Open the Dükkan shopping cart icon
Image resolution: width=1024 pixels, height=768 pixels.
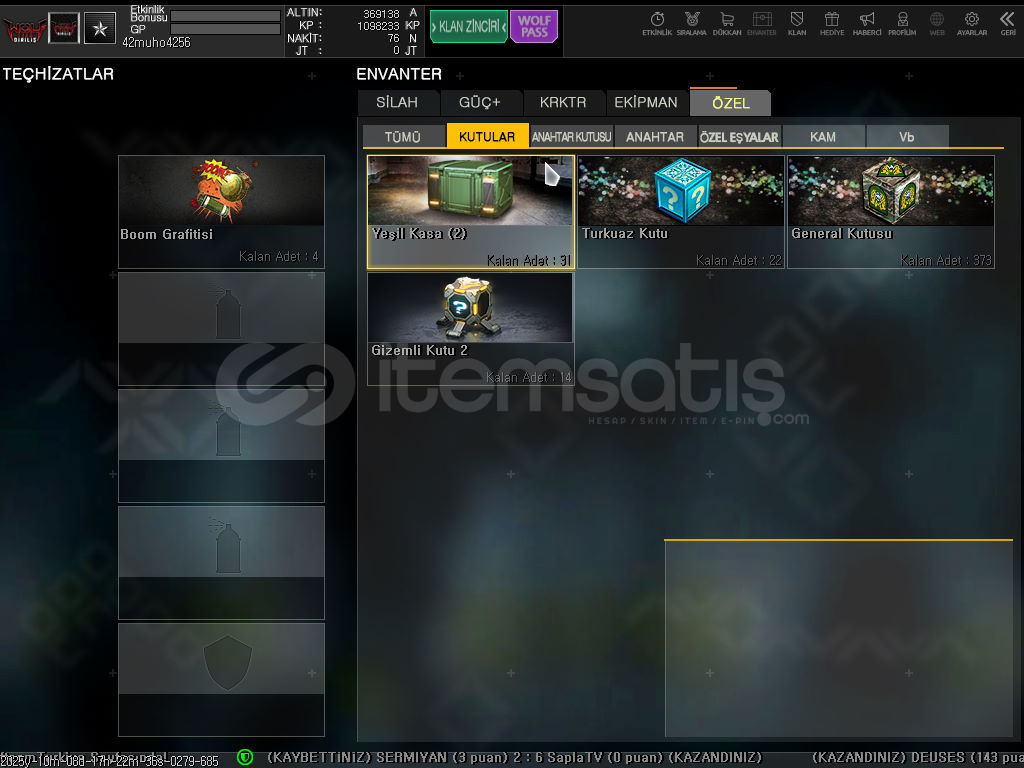tap(727, 24)
